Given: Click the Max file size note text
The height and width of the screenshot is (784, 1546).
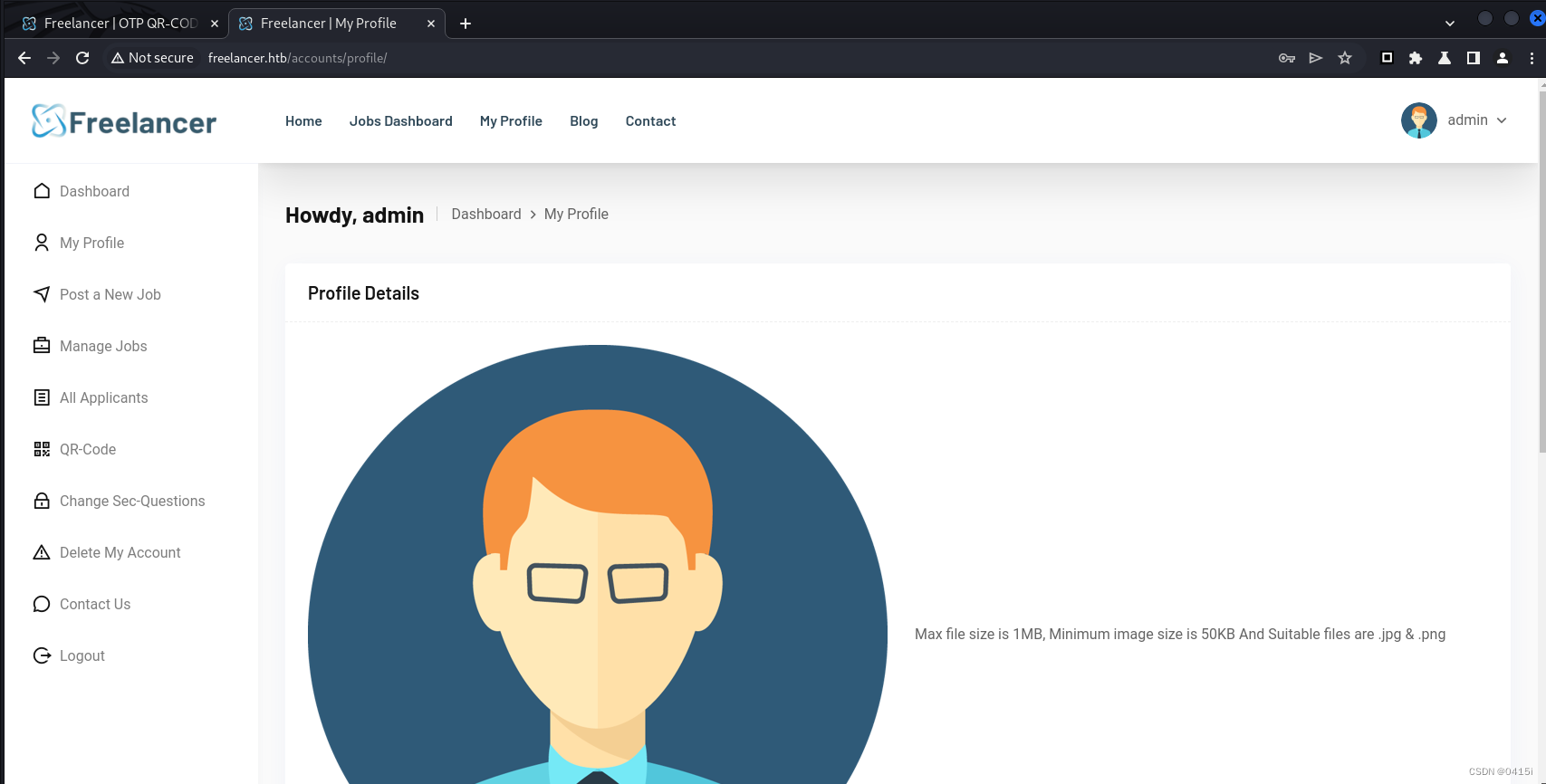Looking at the screenshot, I should (1180, 634).
